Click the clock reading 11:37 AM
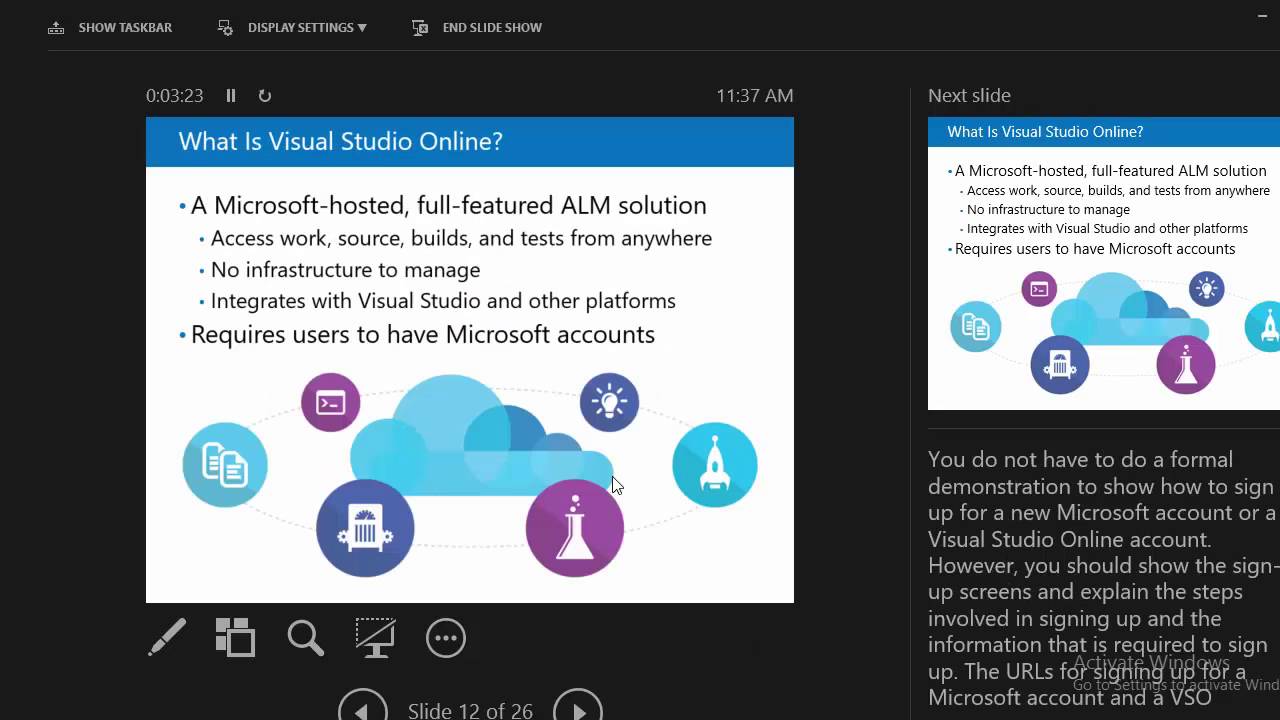 pos(755,96)
